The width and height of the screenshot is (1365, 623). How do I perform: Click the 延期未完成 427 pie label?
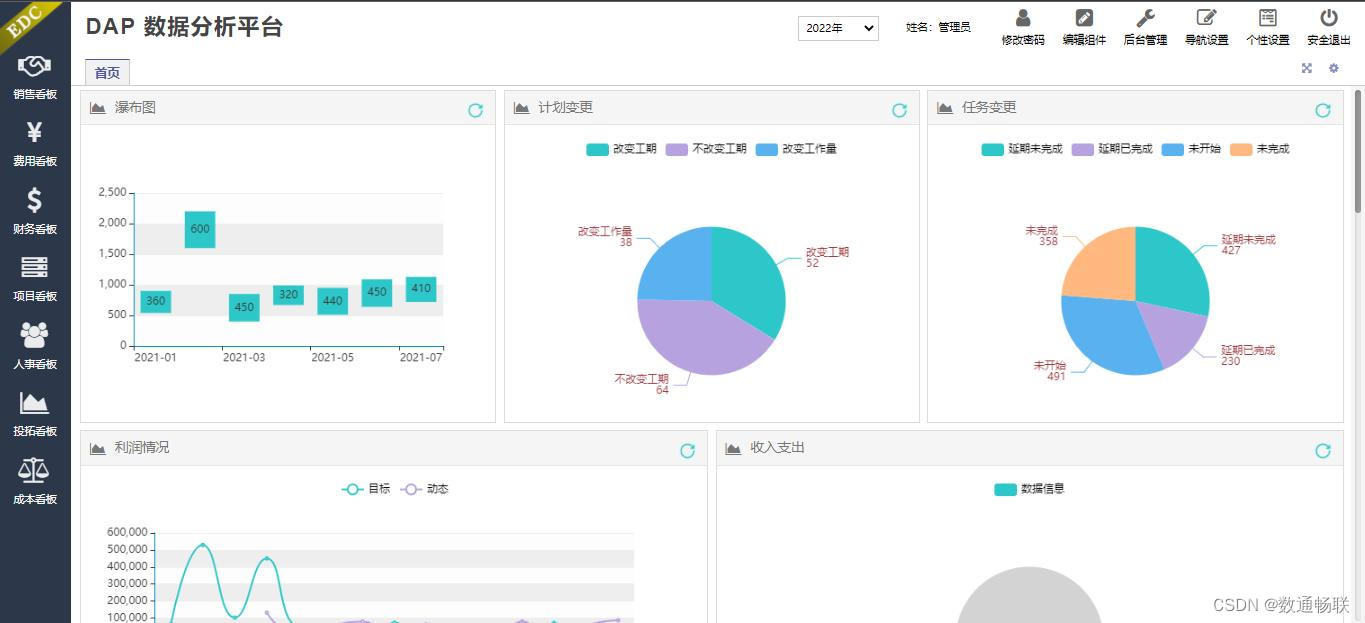click(x=1248, y=245)
